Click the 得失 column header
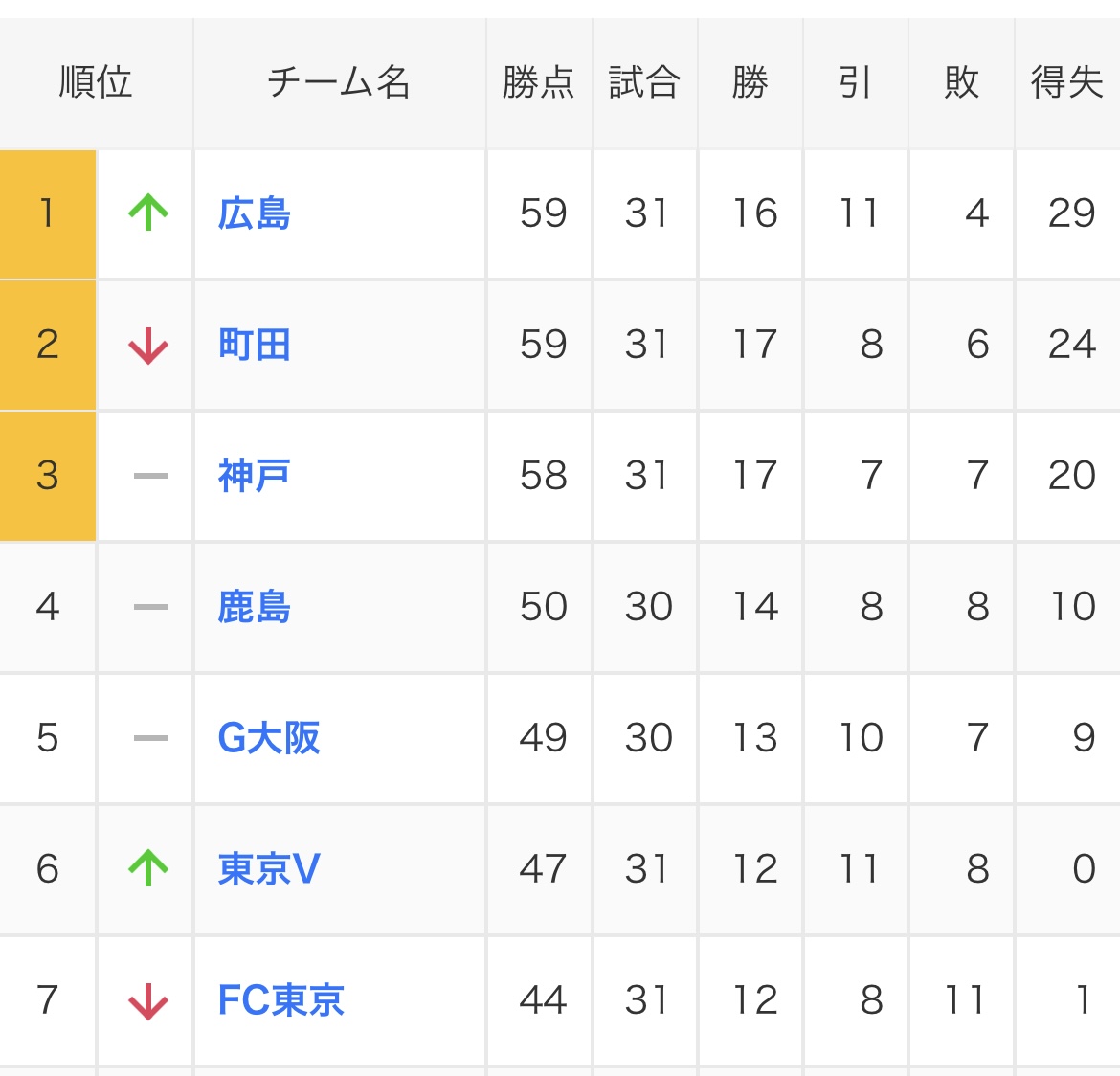 1066,82
